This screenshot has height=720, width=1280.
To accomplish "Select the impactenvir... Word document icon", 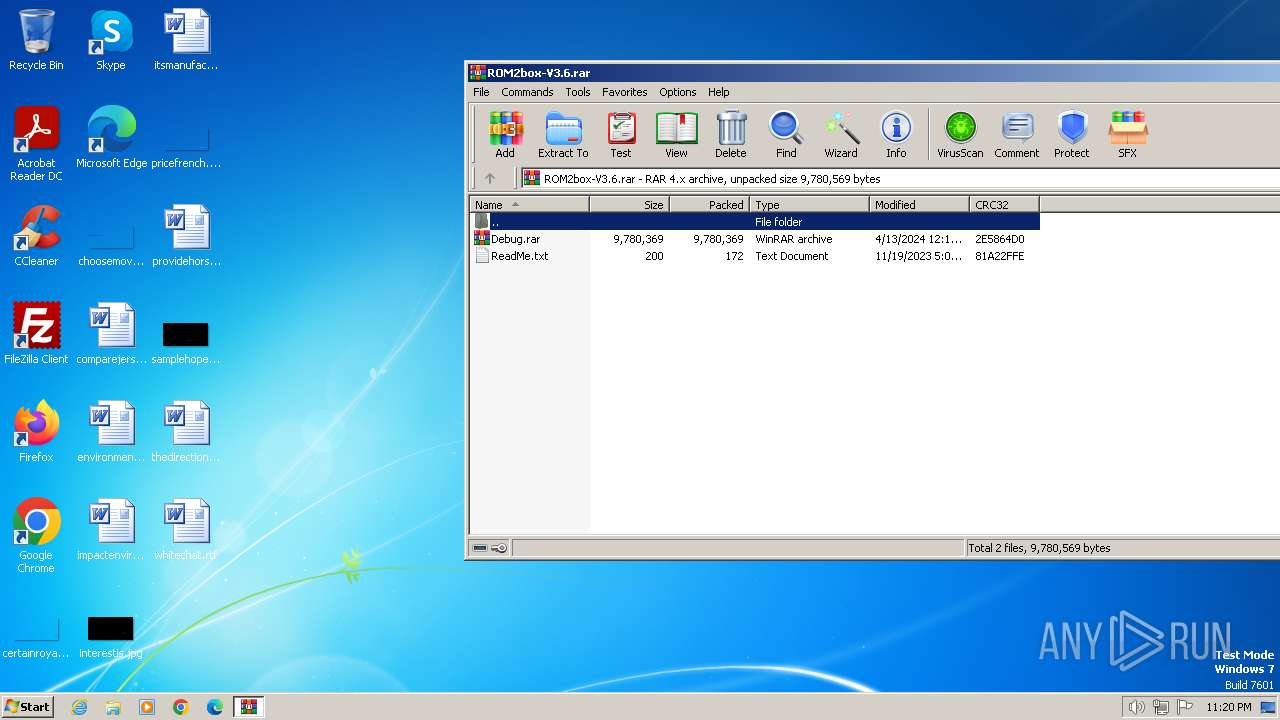I will 111,530.
